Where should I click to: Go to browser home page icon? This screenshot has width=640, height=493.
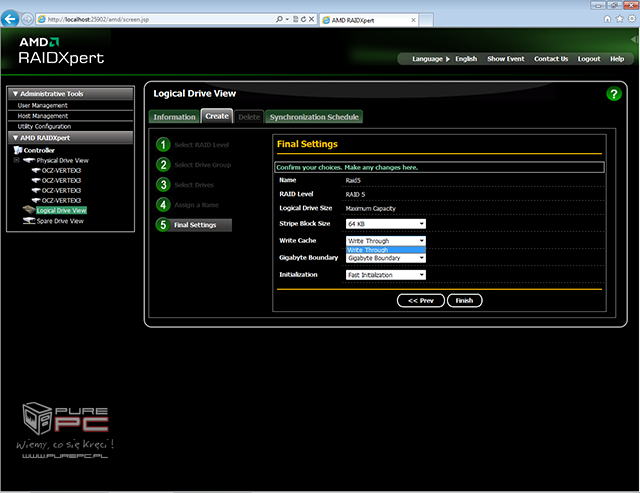604,19
